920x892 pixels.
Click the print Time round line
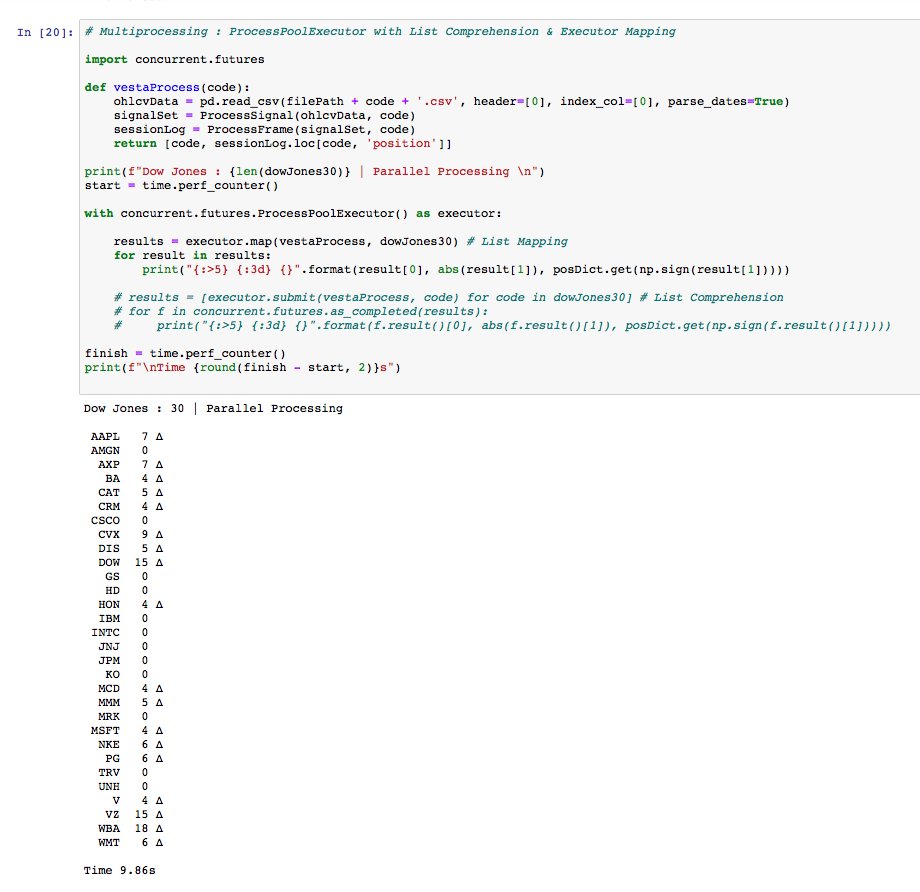point(242,367)
